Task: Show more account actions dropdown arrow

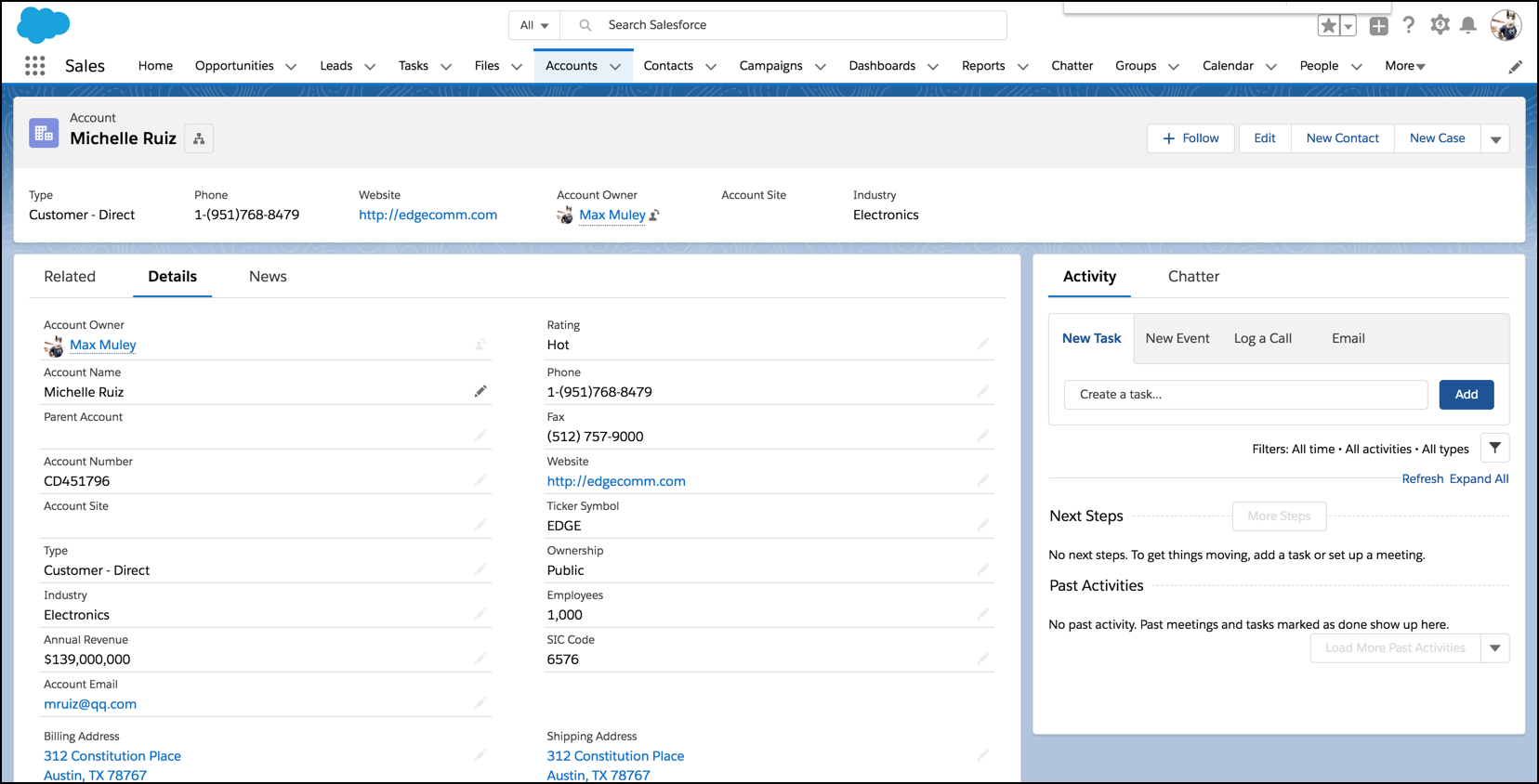Action: (1495, 138)
